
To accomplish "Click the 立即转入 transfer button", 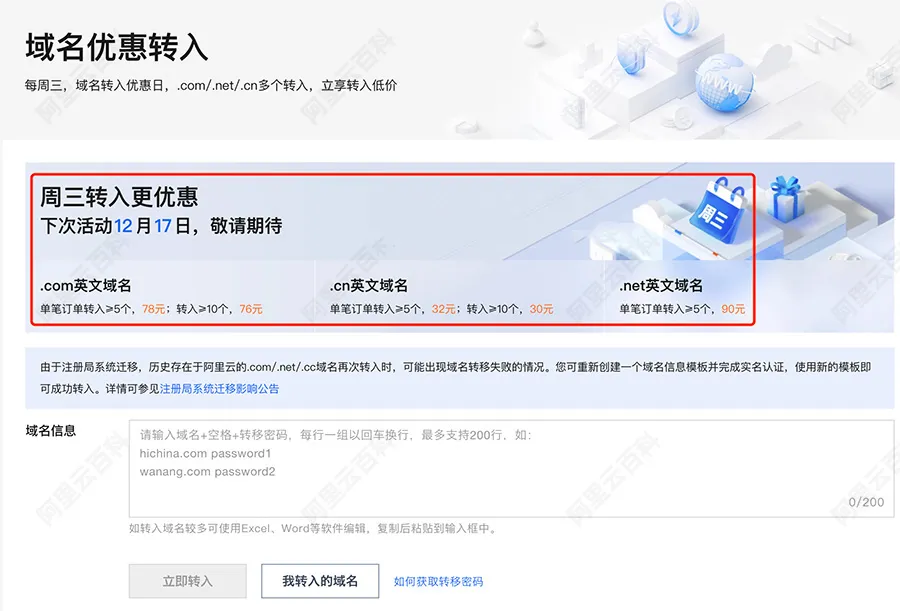I will pyautogui.click(x=187, y=581).
